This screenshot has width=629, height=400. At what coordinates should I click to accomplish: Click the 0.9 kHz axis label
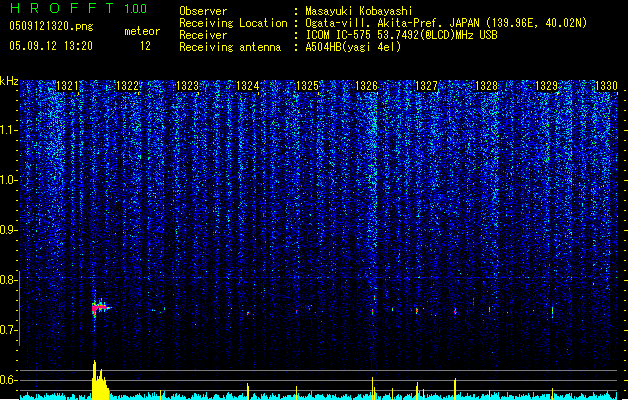(9, 230)
